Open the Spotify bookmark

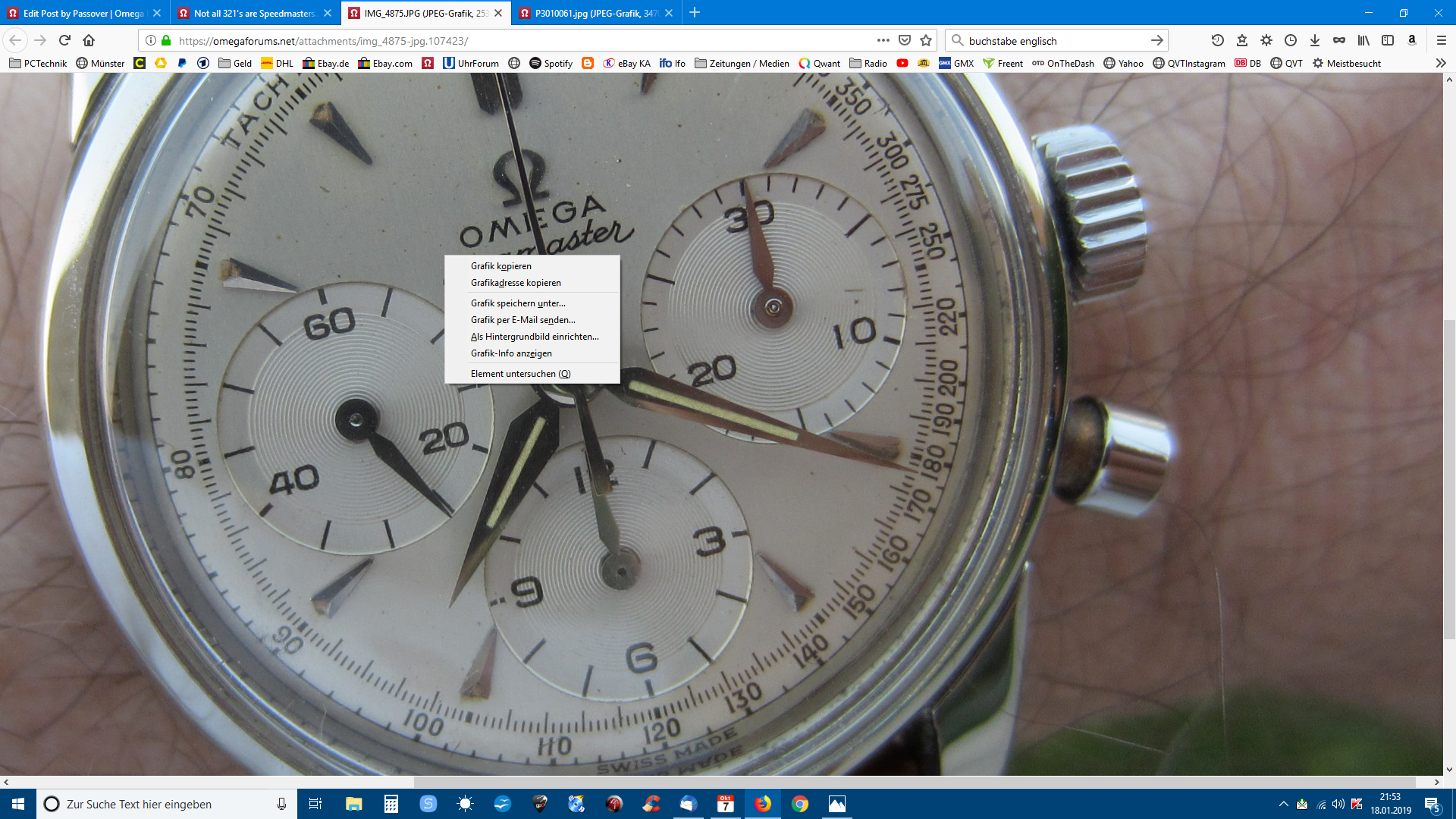point(551,63)
